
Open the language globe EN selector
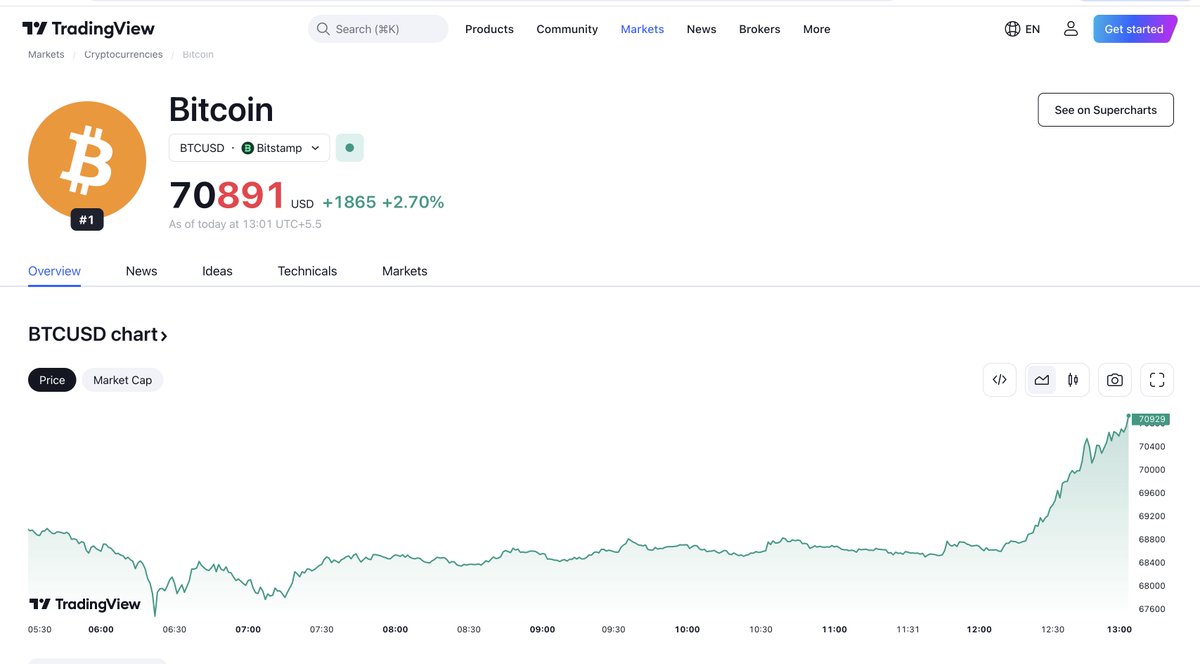(1022, 29)
